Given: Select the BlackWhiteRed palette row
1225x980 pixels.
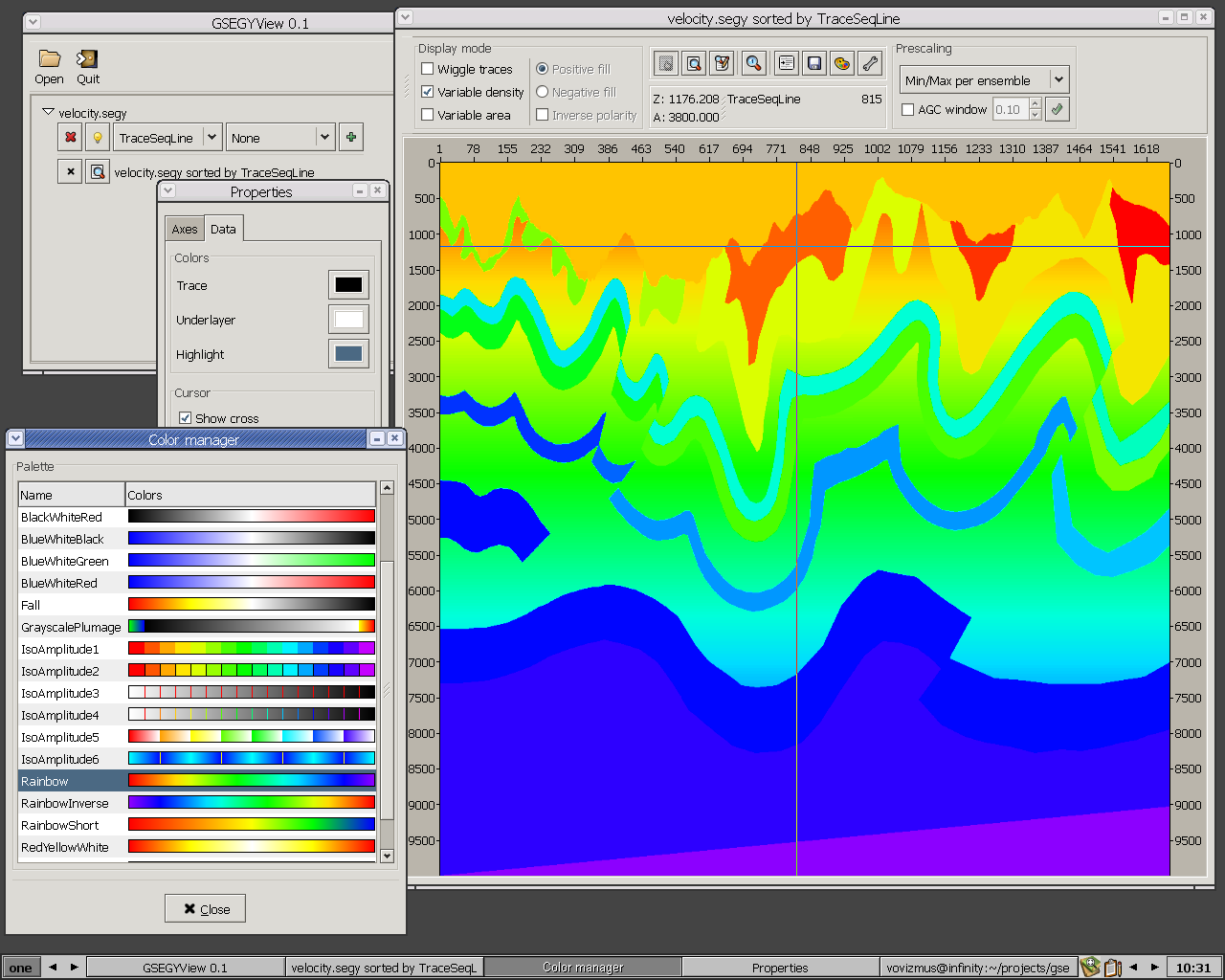Looking at the screenshot, I should tap(197, 517).
